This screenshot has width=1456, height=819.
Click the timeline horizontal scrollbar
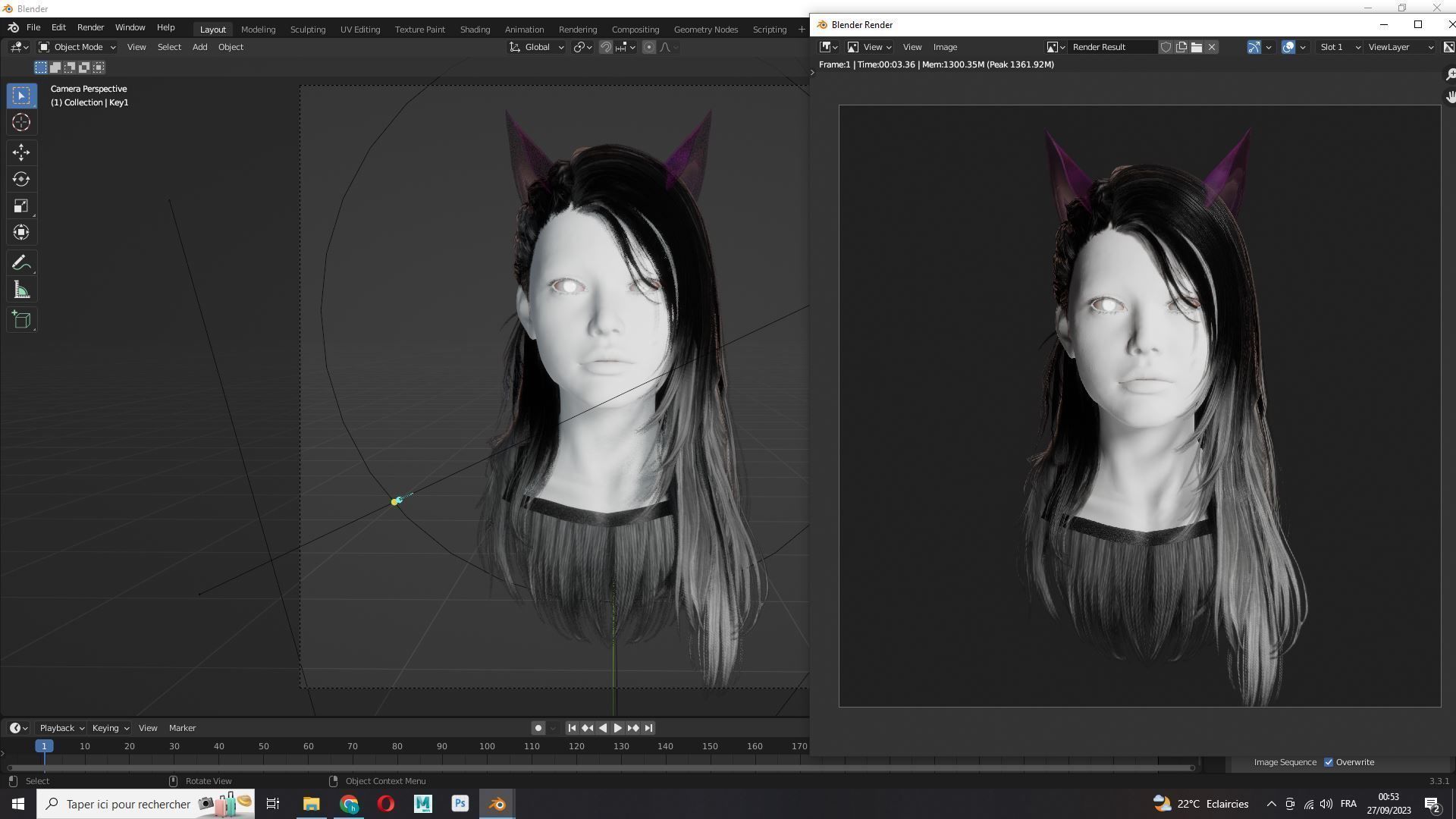(x=601, y=768)
